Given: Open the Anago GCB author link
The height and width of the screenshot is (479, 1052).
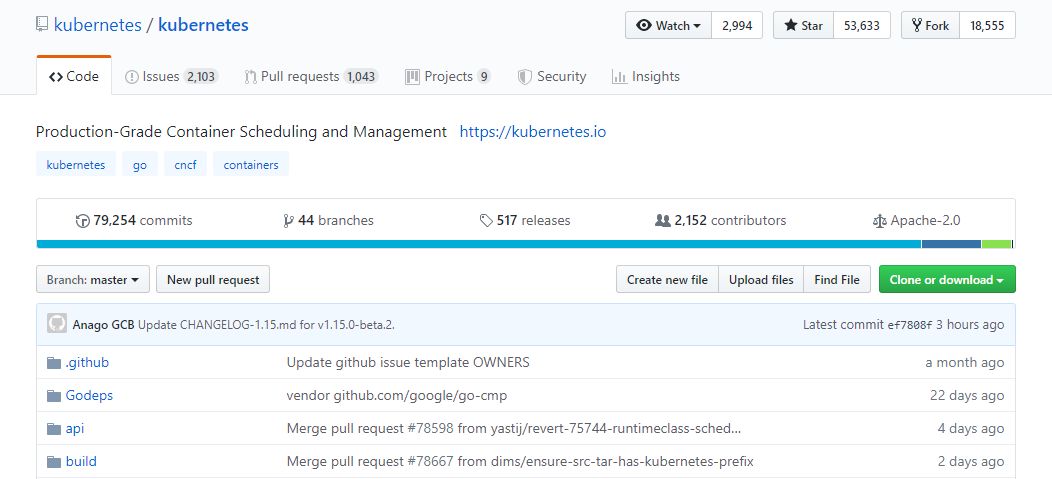Looking at the screenshot, I should point(104,325).
